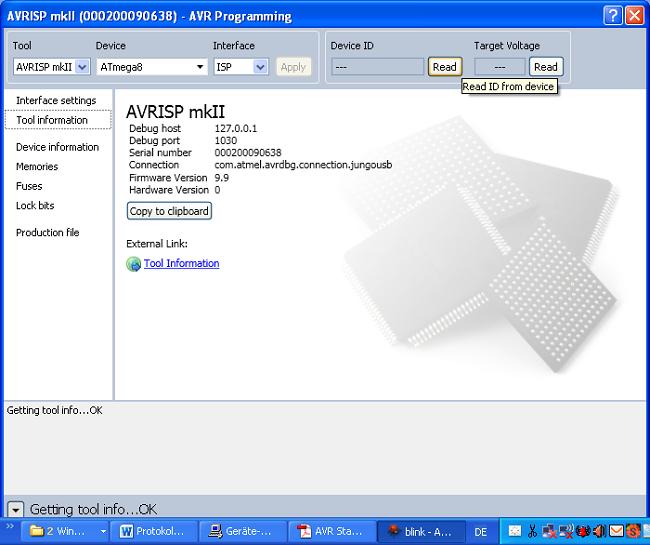650x545 pixels.
Task: Click the orange S tray icon
Action: 633,531
